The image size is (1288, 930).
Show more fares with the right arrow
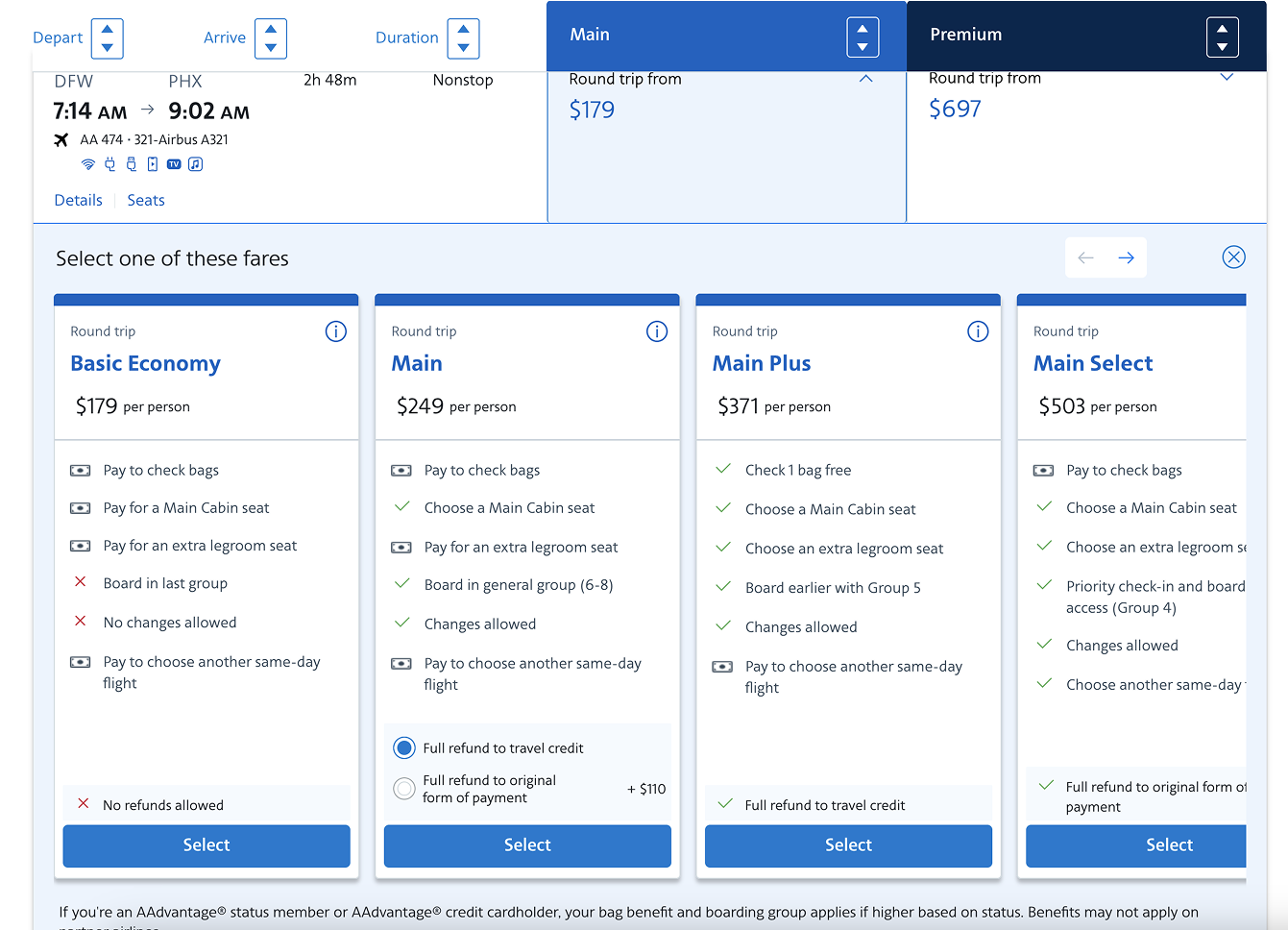(x=1127, y=257)
